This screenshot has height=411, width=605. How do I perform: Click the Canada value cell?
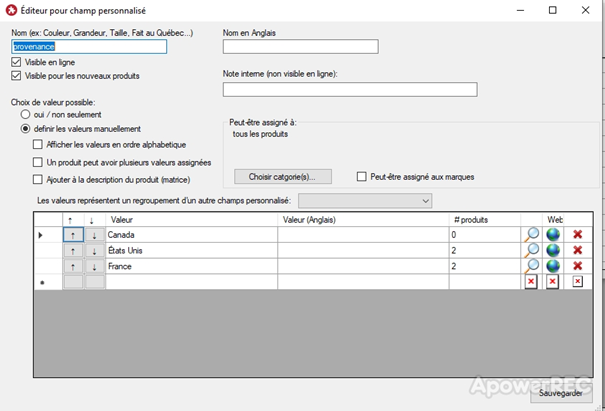coord(191,235)
